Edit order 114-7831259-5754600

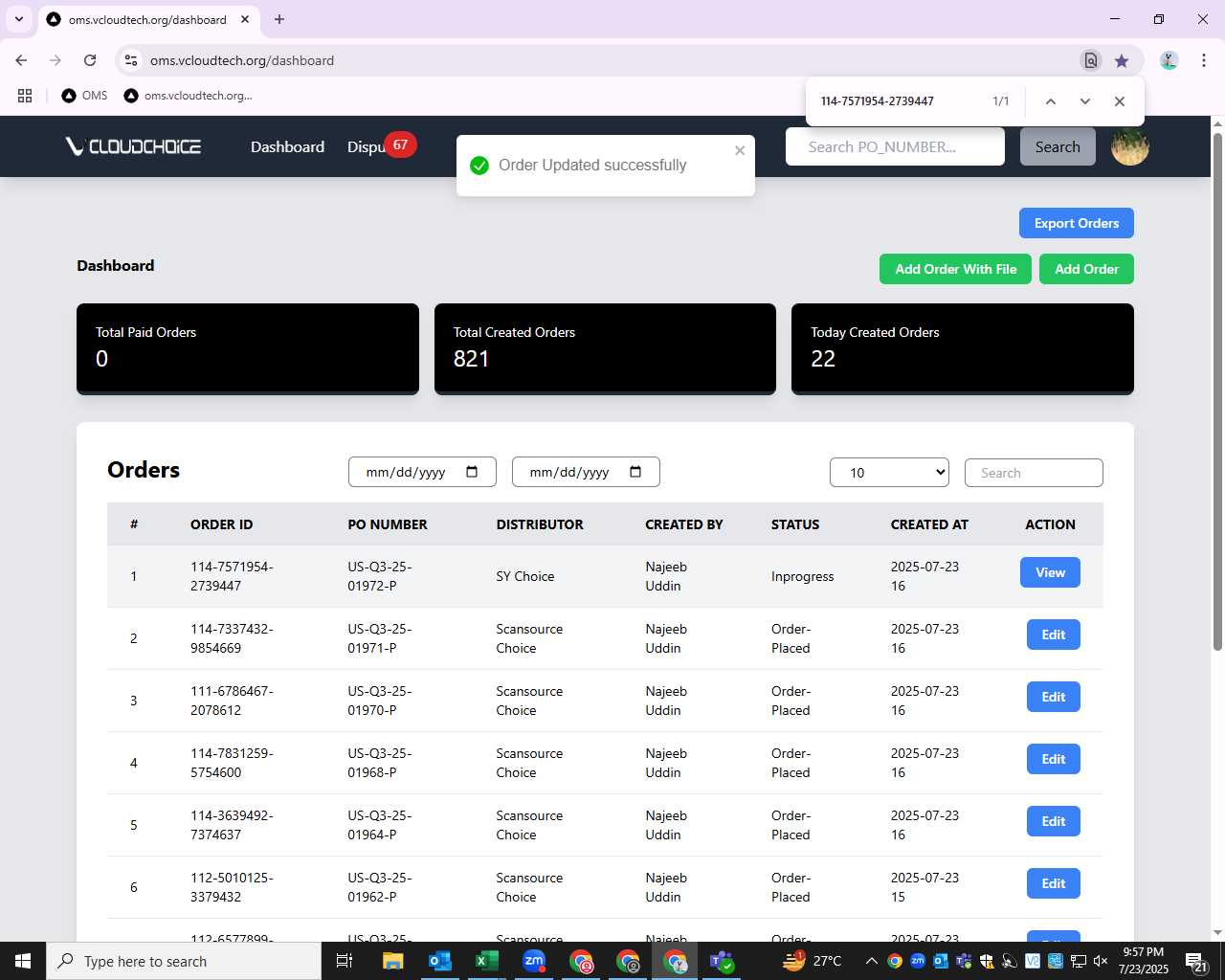click(x=1053, y=759)
